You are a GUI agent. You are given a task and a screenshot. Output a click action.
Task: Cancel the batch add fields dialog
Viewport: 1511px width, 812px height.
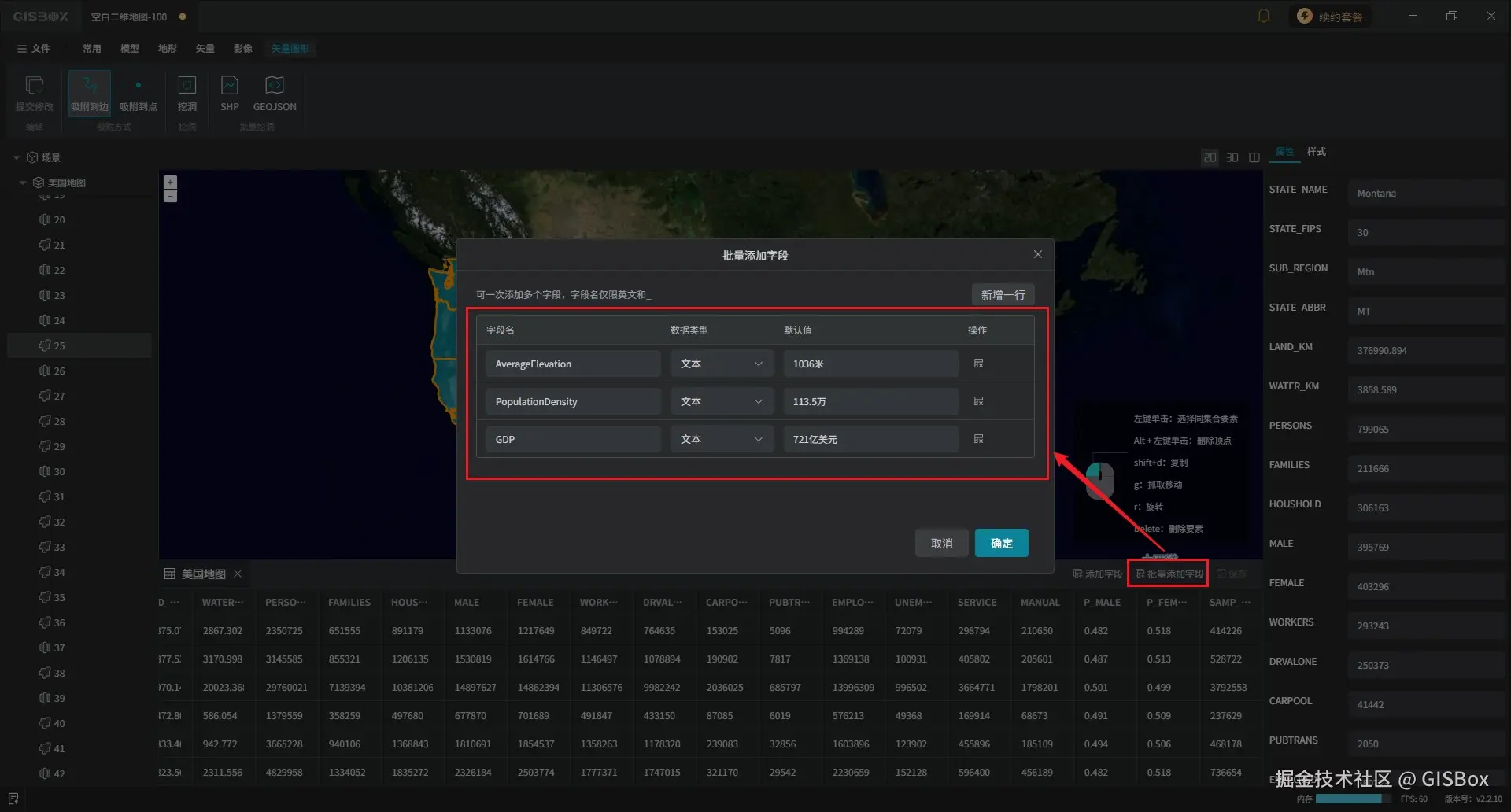point(941,543)
